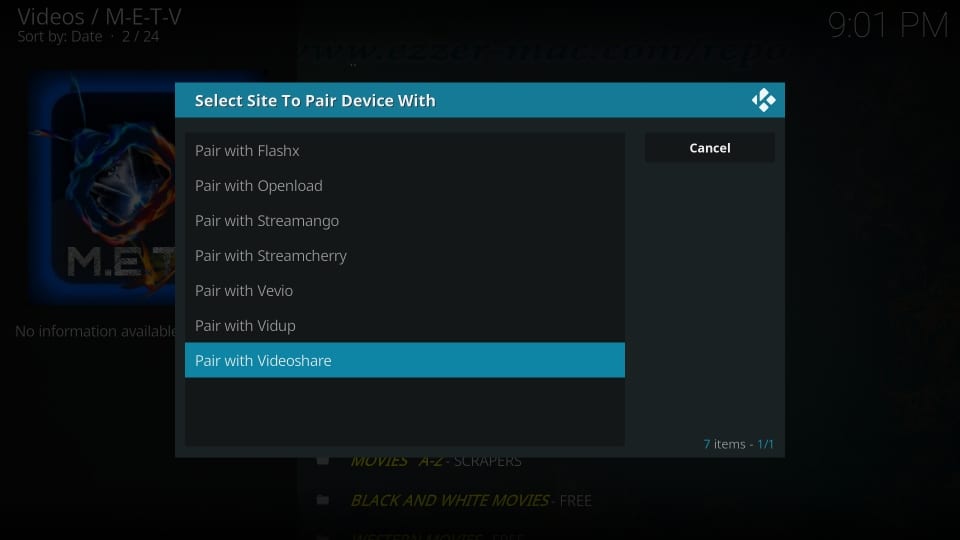The width and height of the screenshot is (960, 540).
Task: Click the Sort by: Date label
Action: coord(60,37)
